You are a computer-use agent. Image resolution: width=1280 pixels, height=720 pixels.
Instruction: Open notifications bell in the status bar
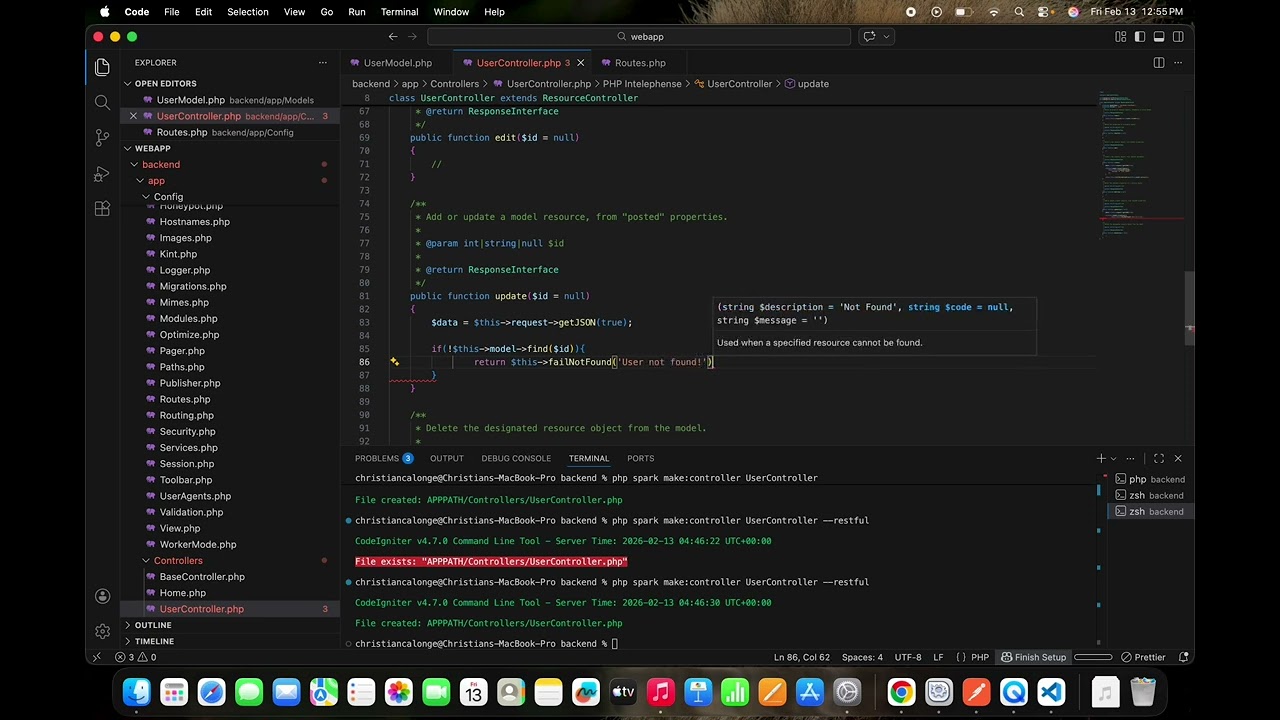point(1184,658)
